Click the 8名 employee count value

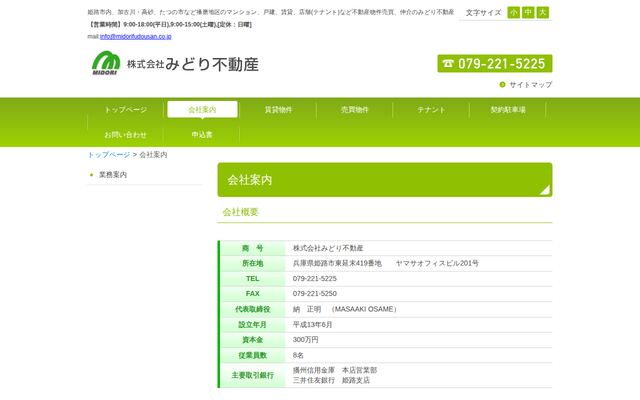point(298,355)
